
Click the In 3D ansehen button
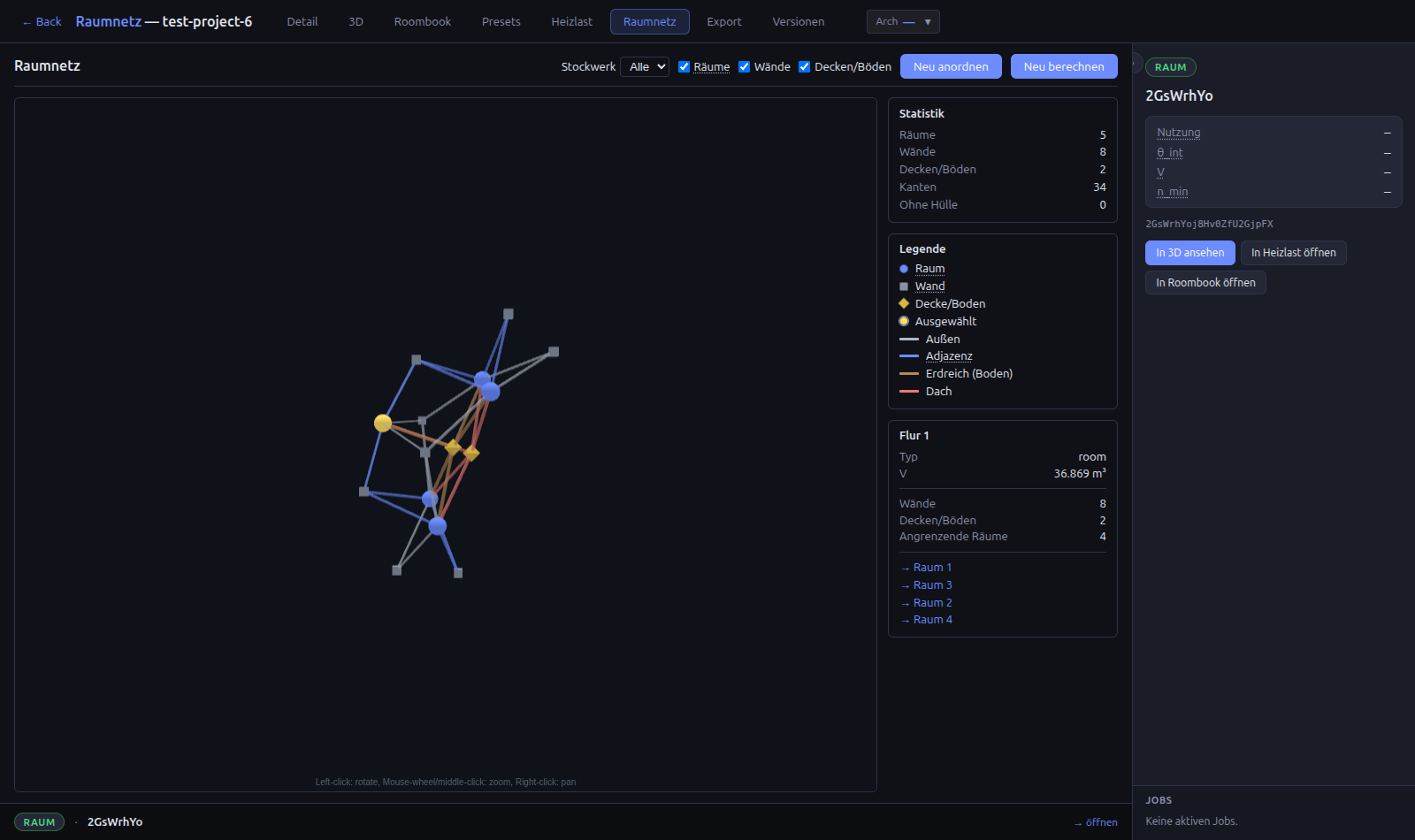coord(1190,253)
